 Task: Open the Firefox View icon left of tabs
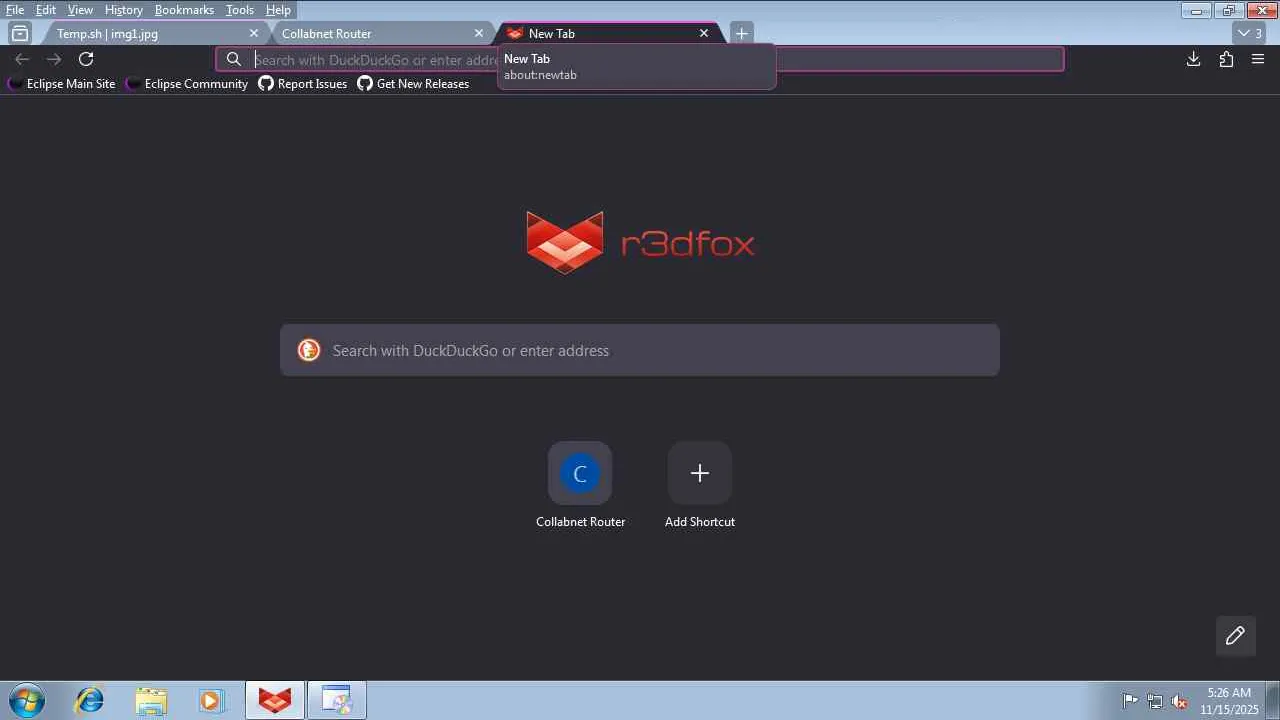pyautogui.click(x=20, y=33)
